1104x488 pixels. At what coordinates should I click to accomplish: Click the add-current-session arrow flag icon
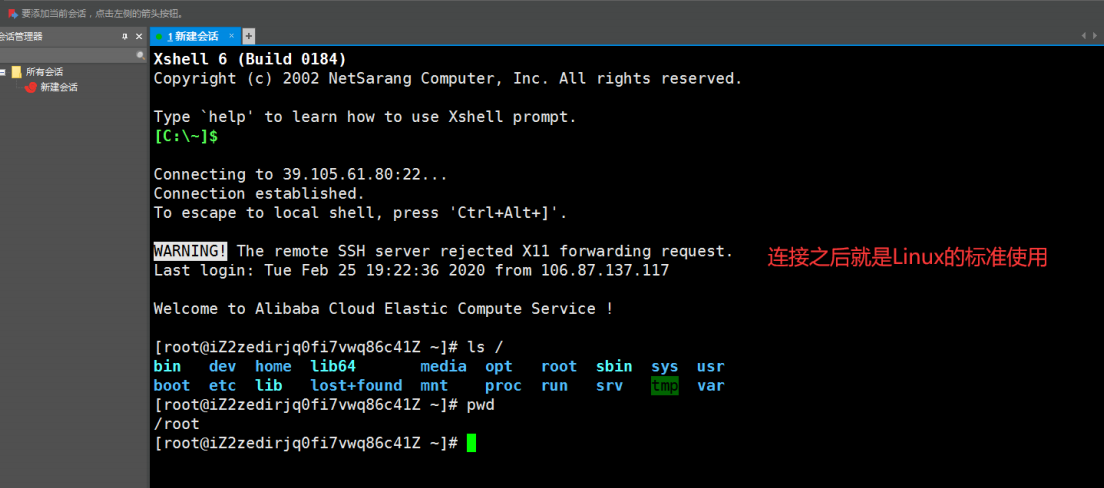tap(12, 13)
